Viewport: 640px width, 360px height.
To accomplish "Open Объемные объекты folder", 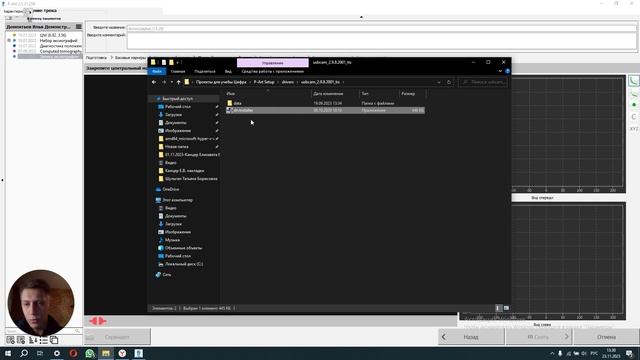I will pyautogui.click(x=183, y=248).
